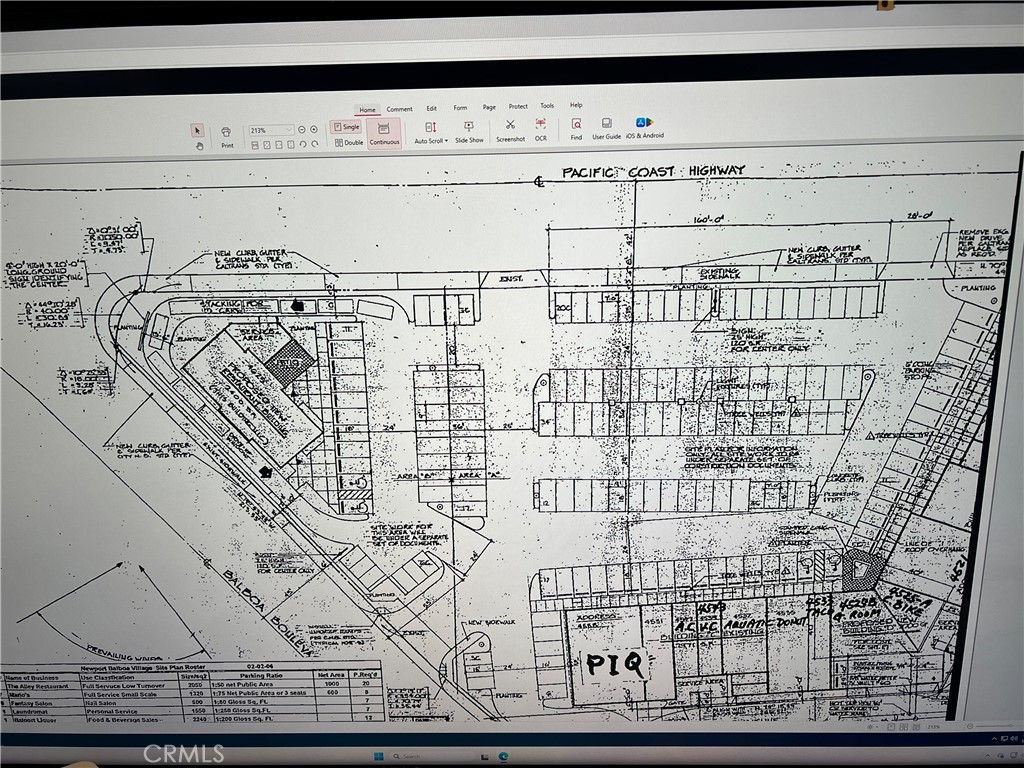
Task: Open the 213% zoom level dropdown
Action: pyautogui.click(x=271, y=131)
